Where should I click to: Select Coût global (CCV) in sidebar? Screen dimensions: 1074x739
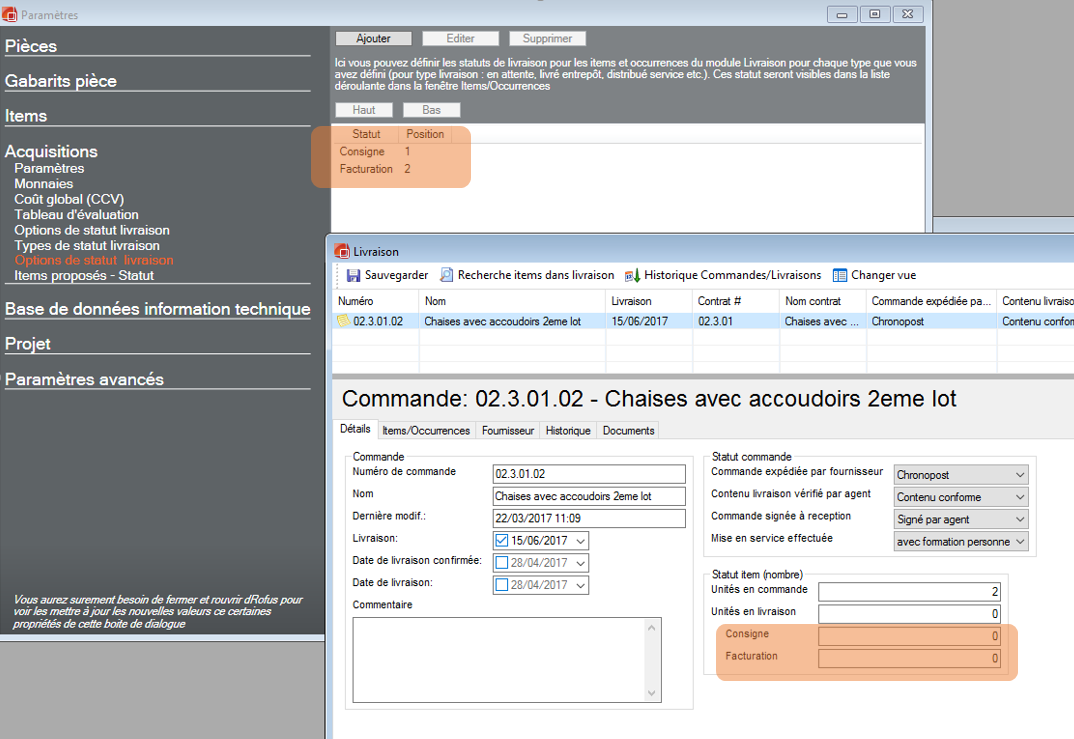(69, 199)
